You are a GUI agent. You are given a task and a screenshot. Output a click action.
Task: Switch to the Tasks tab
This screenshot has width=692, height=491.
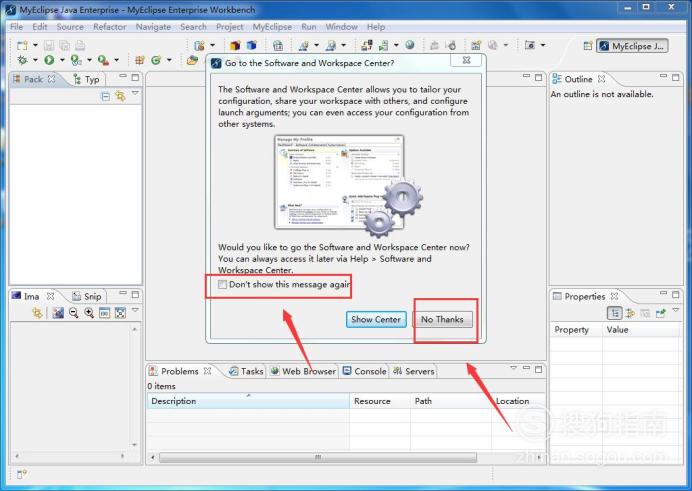246,371
